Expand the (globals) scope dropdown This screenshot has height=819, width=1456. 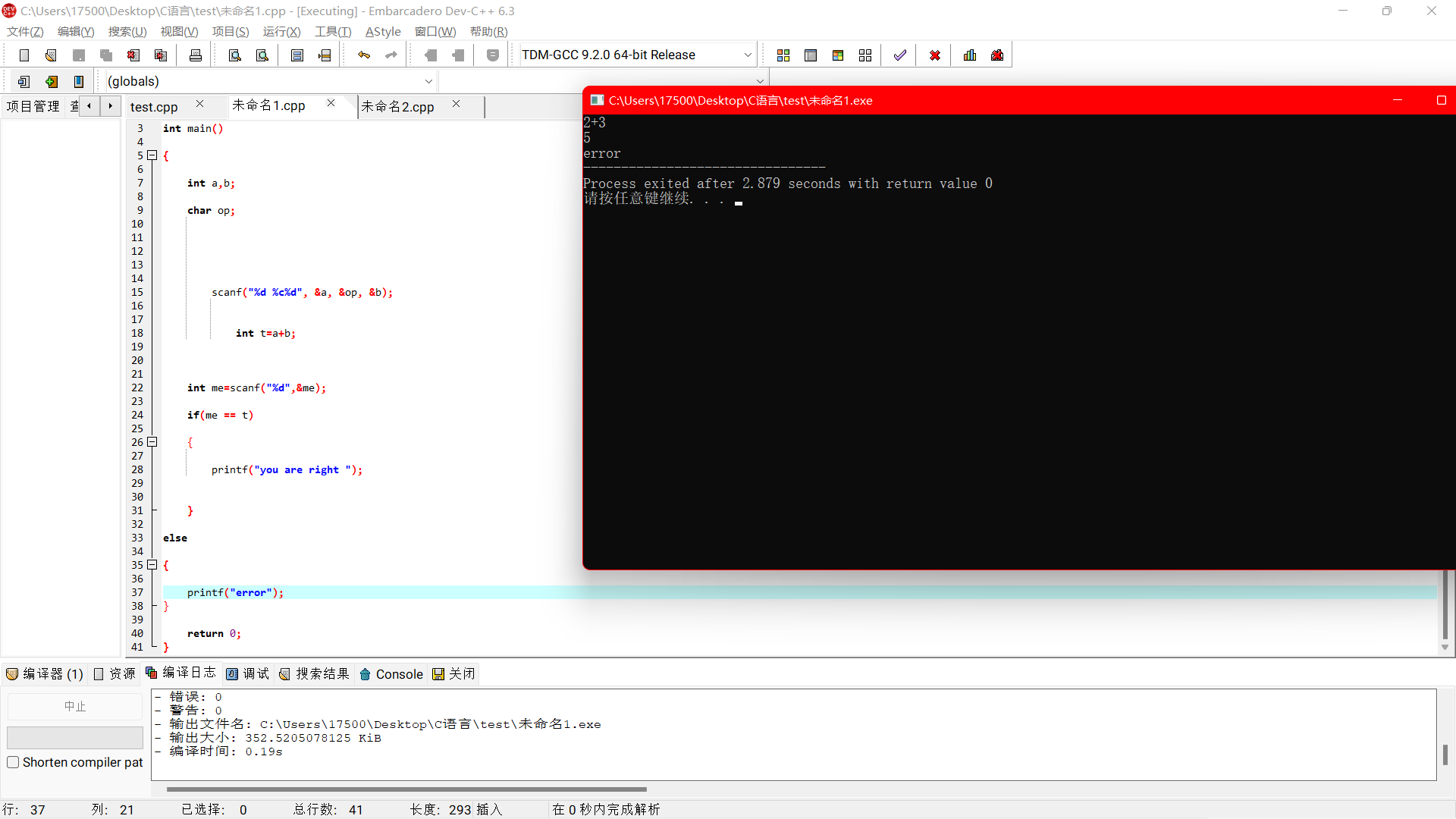pos(428,81)
